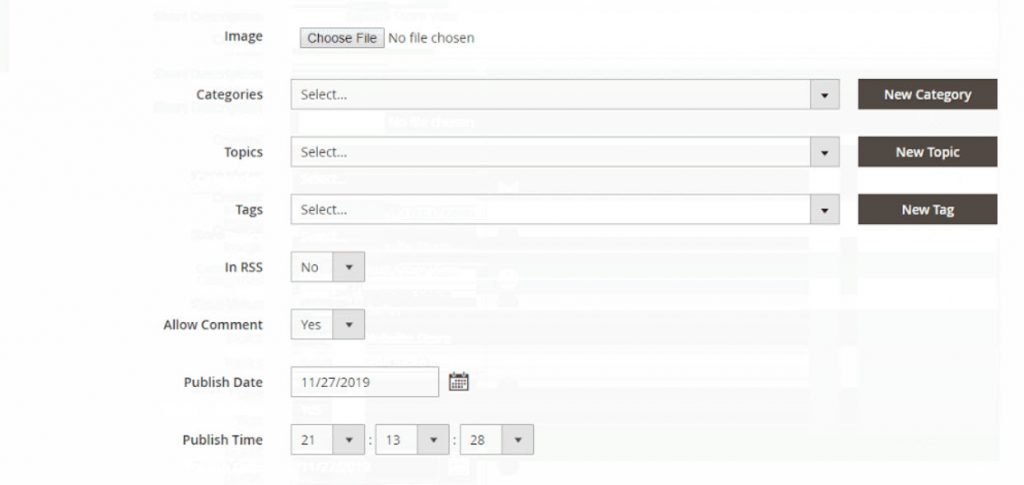This screenshot has height=485, width=1024.
Task: Open the Publish Time seconds dropdown
Action: tap(497, 439)
